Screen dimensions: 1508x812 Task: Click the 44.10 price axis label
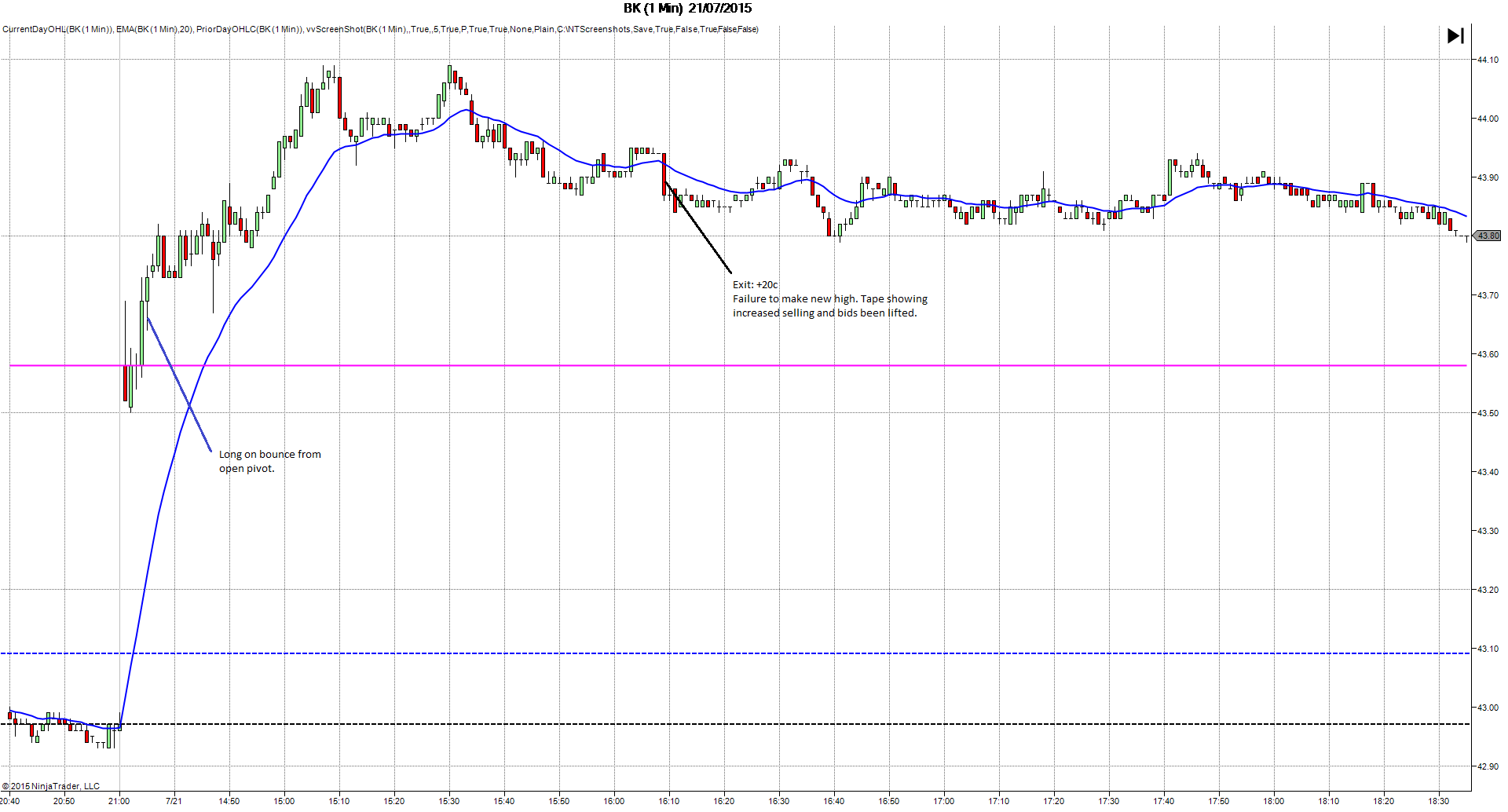coord(1487,60)
